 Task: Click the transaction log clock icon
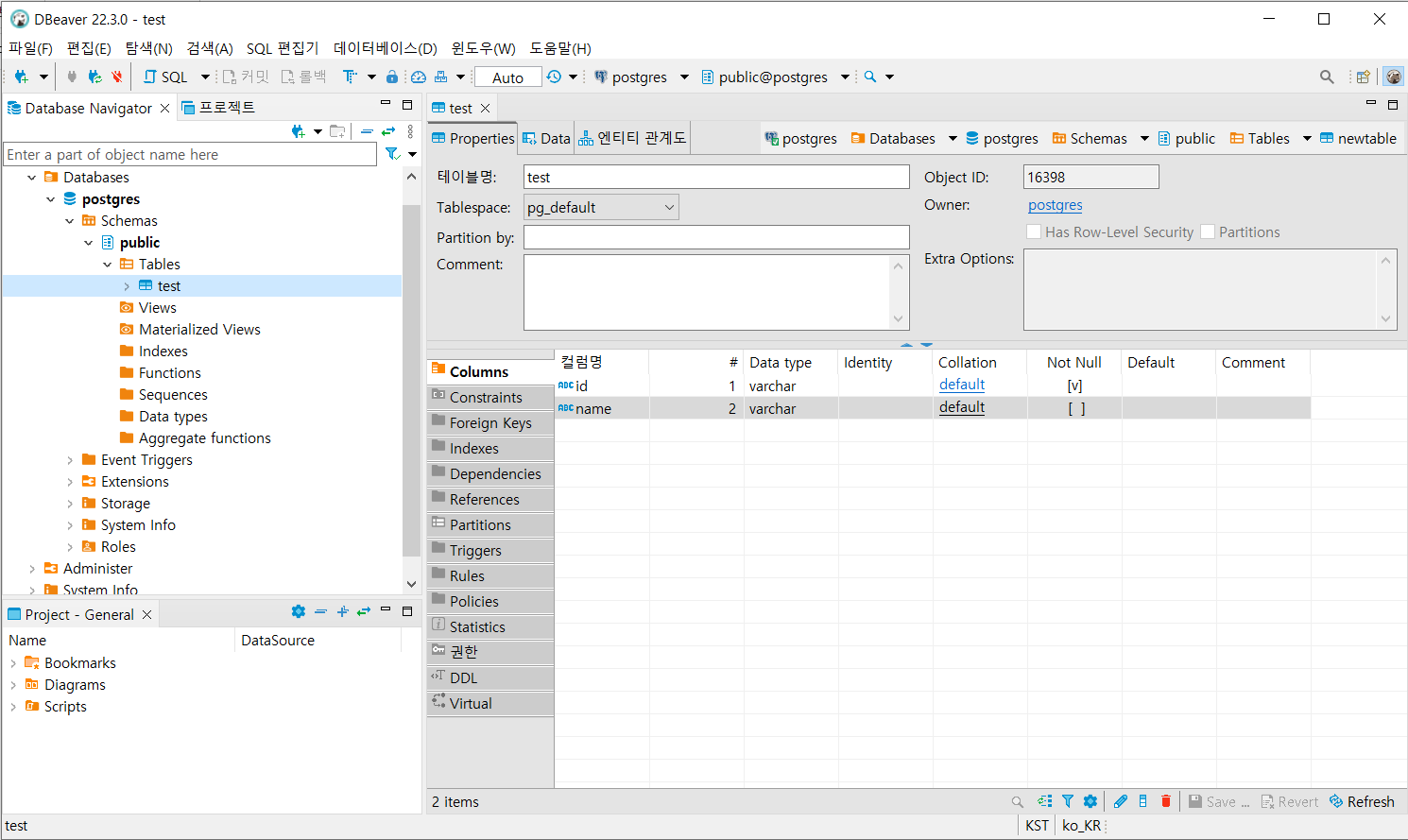tap(554, 77)
